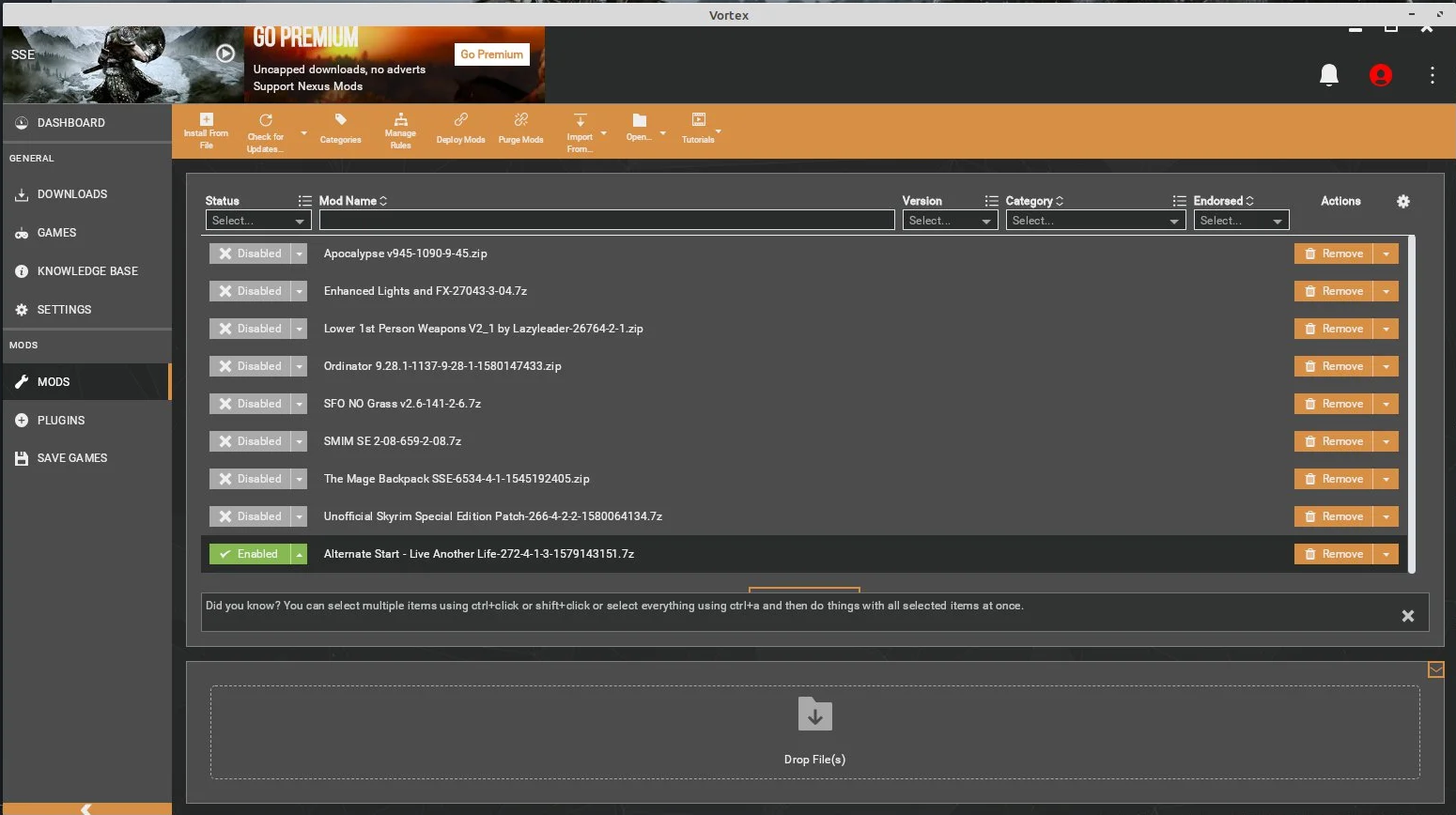Open the notifications bell icon
Screen dimensions: 1456x815
click(x=1328, y=75)
